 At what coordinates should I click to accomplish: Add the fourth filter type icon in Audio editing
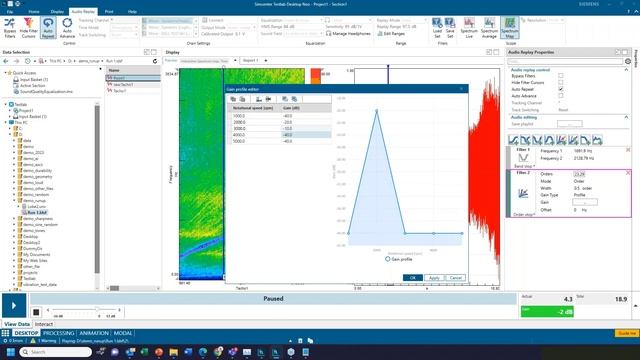(x=549, y=140)
